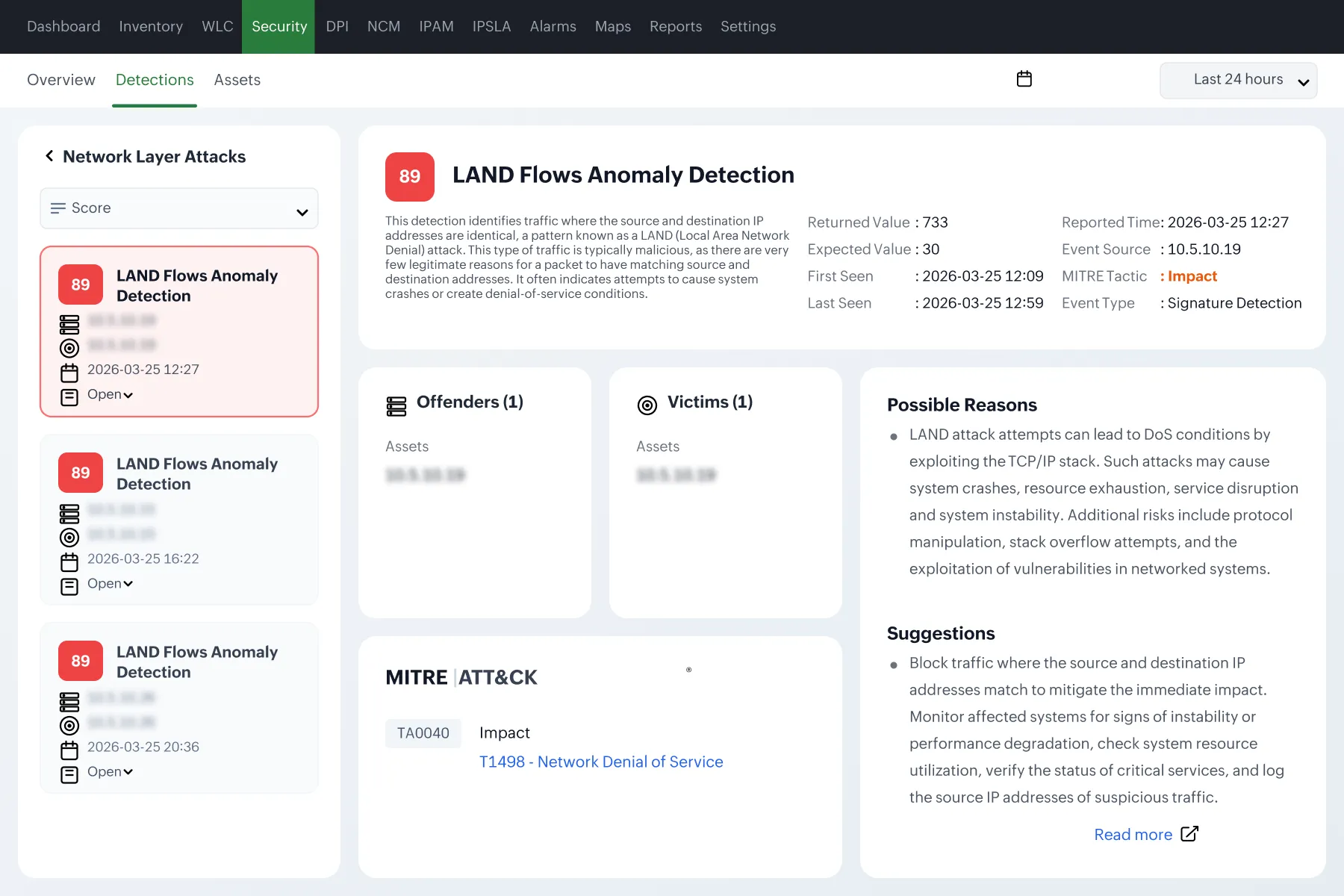Click the victim target icon in 20:36 card
Image resolution: width=1344 pixels, height=896 pixels.
point(69,726)
